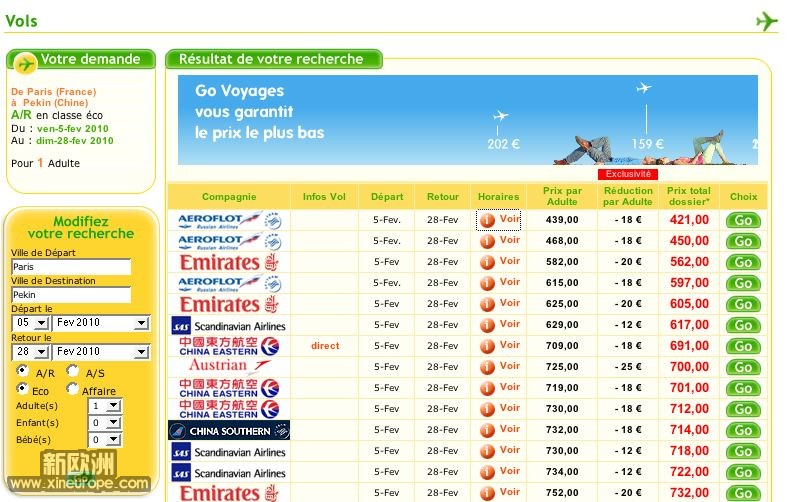The image size is (795, 502).
Task: Click the green airplane icon beside the Vols title
Action: (767, 21)
